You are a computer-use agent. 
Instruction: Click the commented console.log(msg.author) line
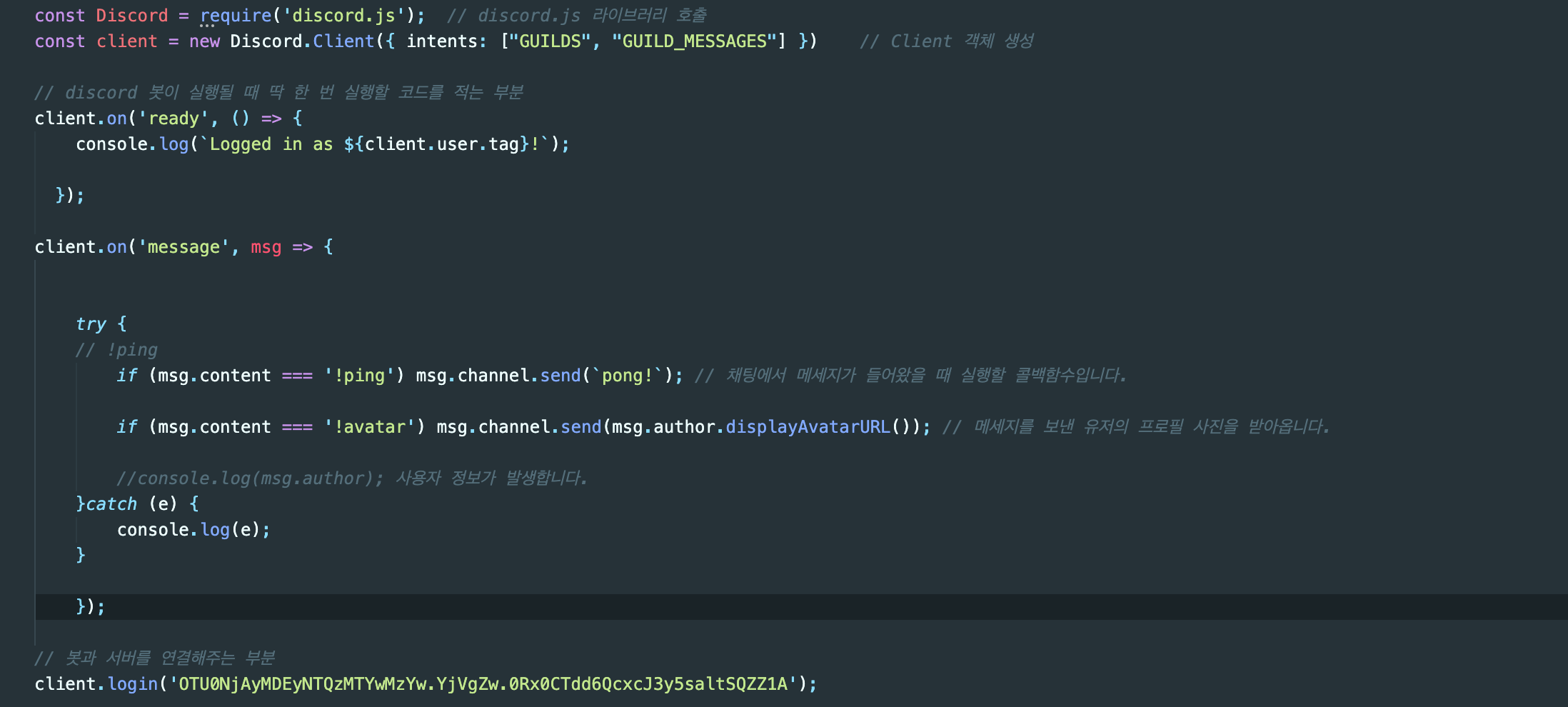click(352, 478)
